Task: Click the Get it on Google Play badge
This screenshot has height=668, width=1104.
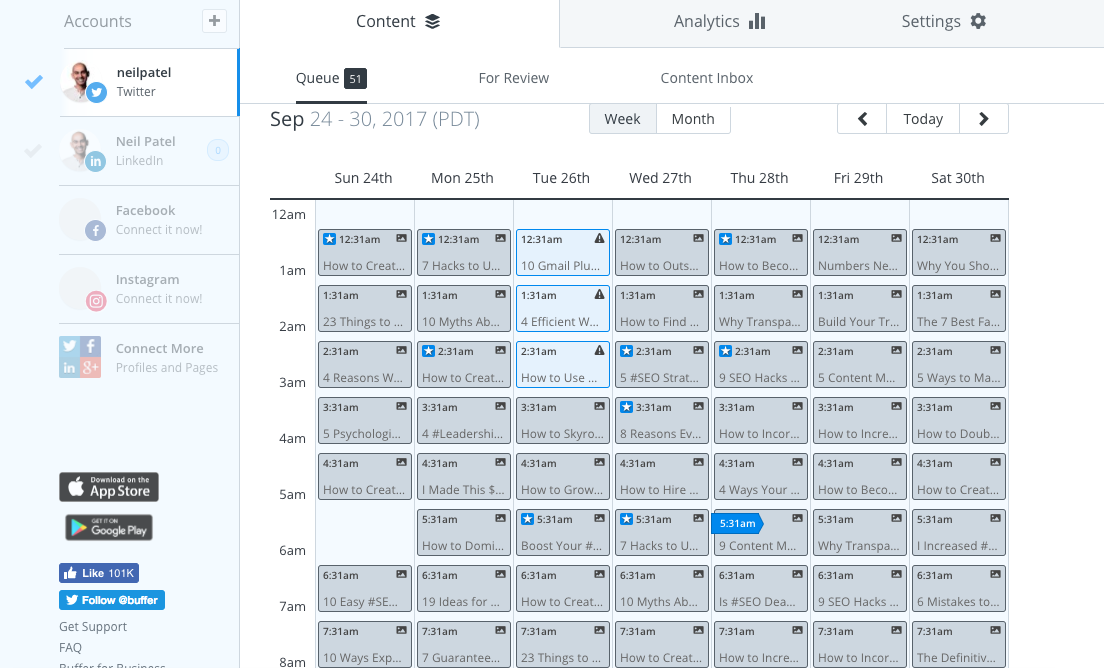Action: point(109,528)
